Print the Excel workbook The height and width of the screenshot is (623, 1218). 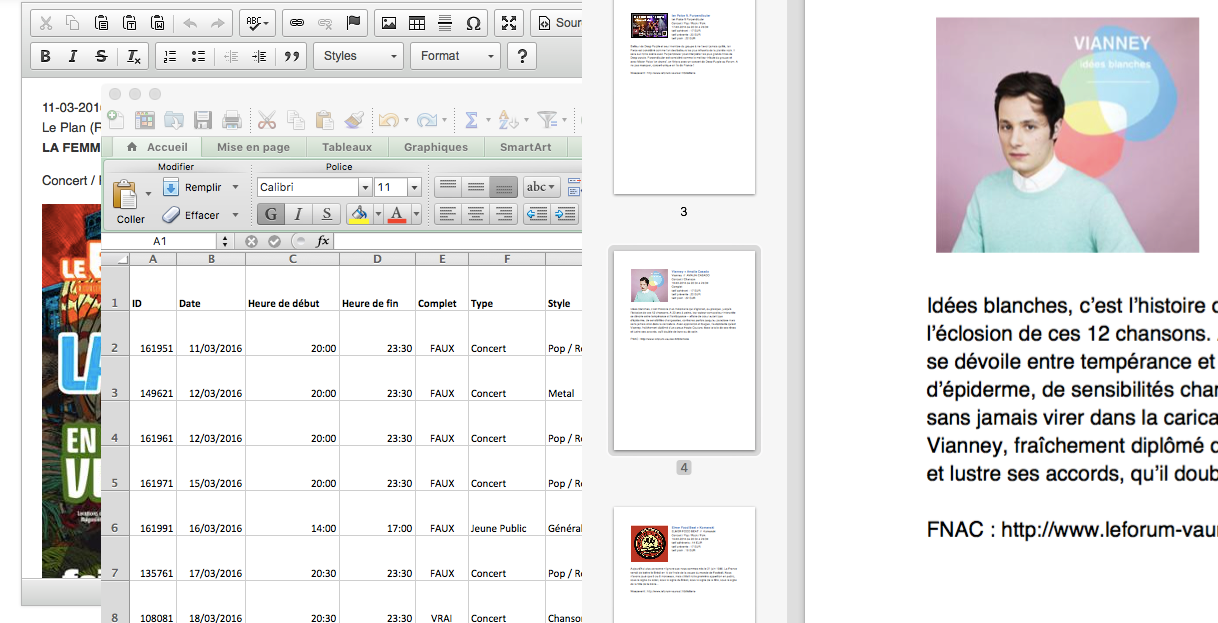pyautogui.click(x=232, y=120)
